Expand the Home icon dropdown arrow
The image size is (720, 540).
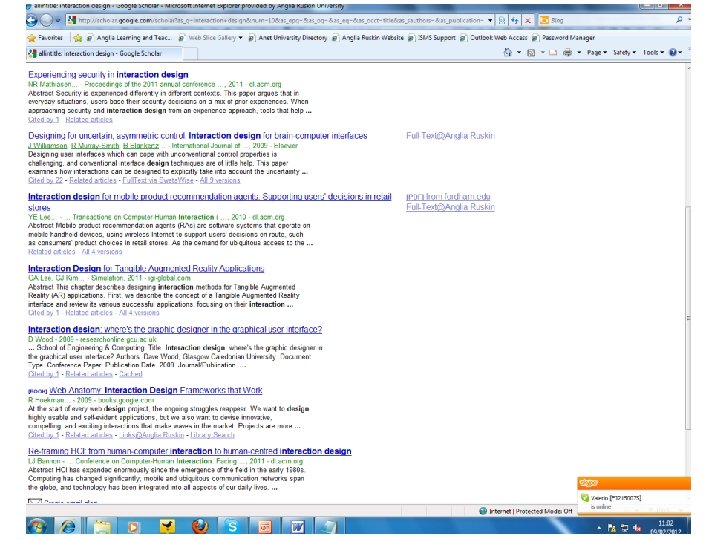point(519,52)
